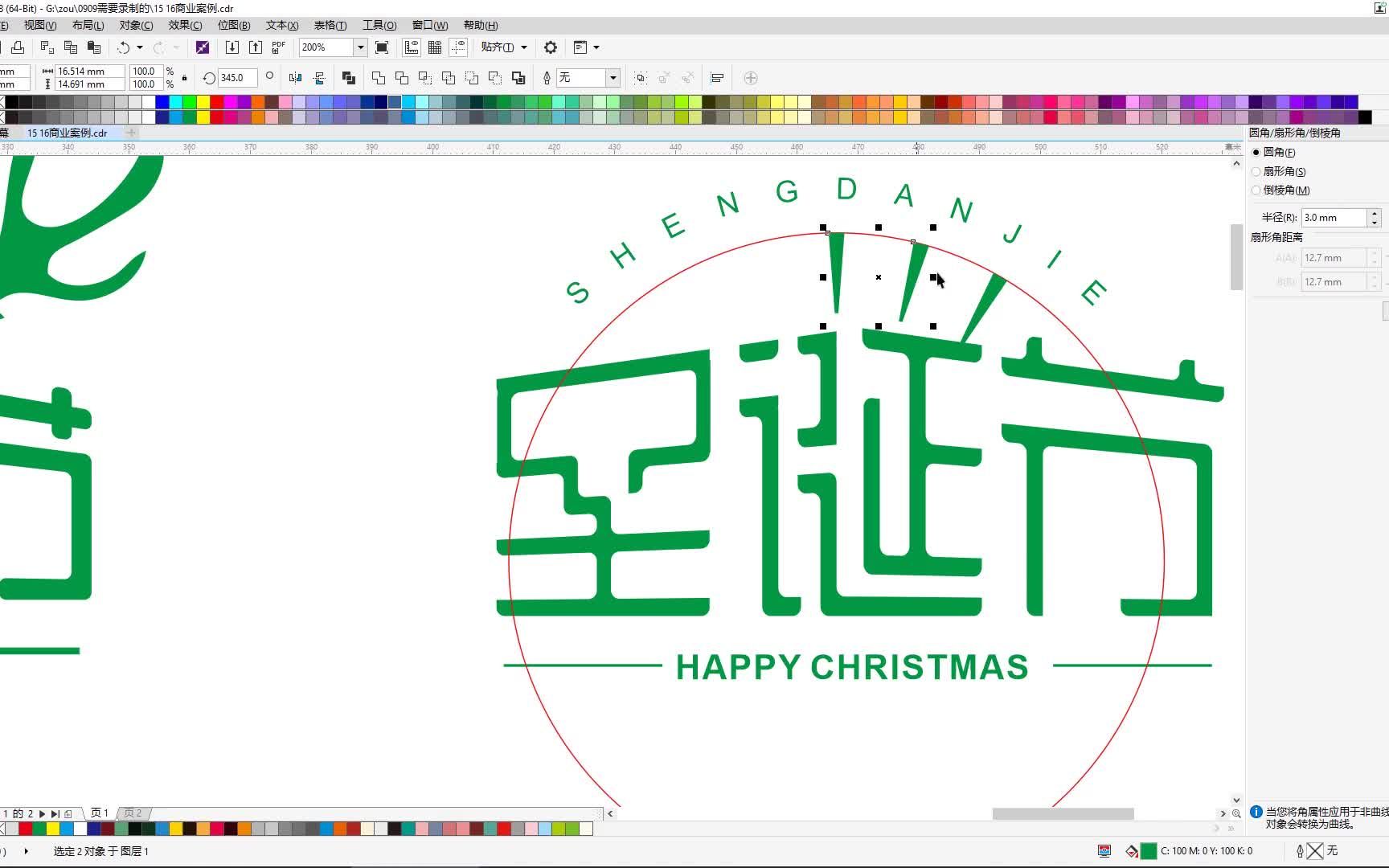Screen dimensions: 1389x868
Task: Open the 帮助(H) menu
Action: [481, 26]
